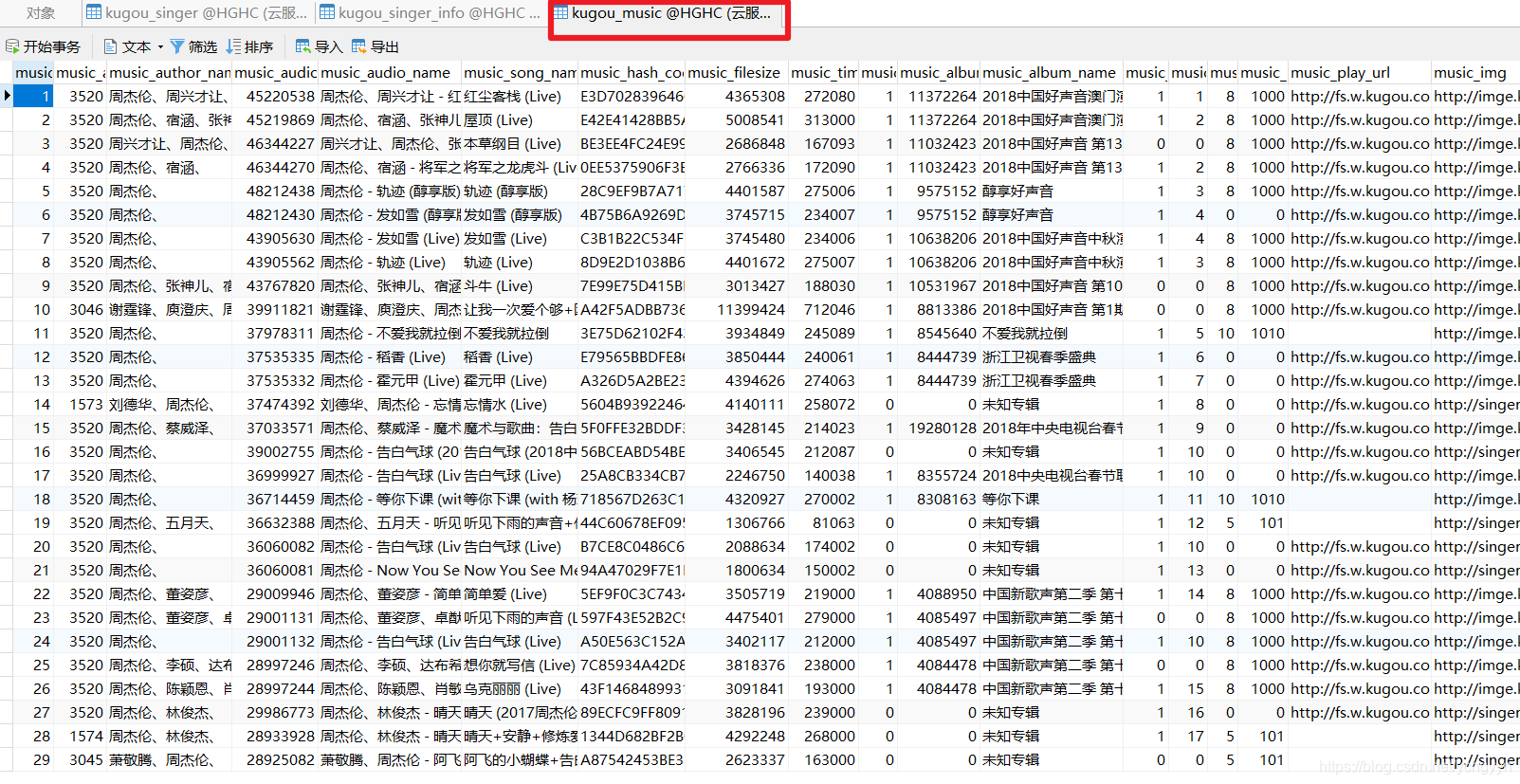Select audio name 周杰伦、董姿彦 - 简单爱 (Live)
This screenshot has height=784, width=1520.
389,593
